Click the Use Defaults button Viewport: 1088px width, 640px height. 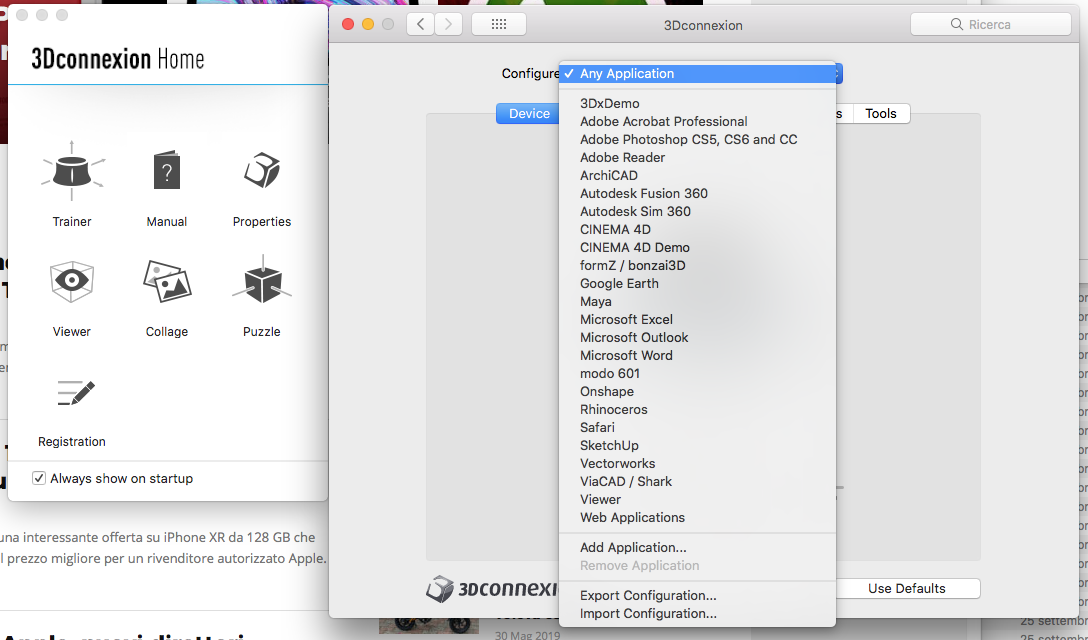906,589
